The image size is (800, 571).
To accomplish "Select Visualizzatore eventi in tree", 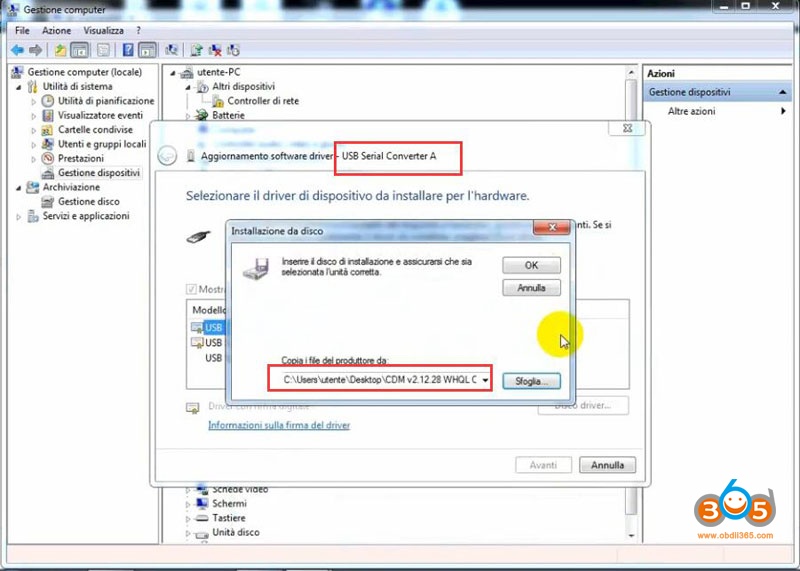I will [x=100, y=115].
